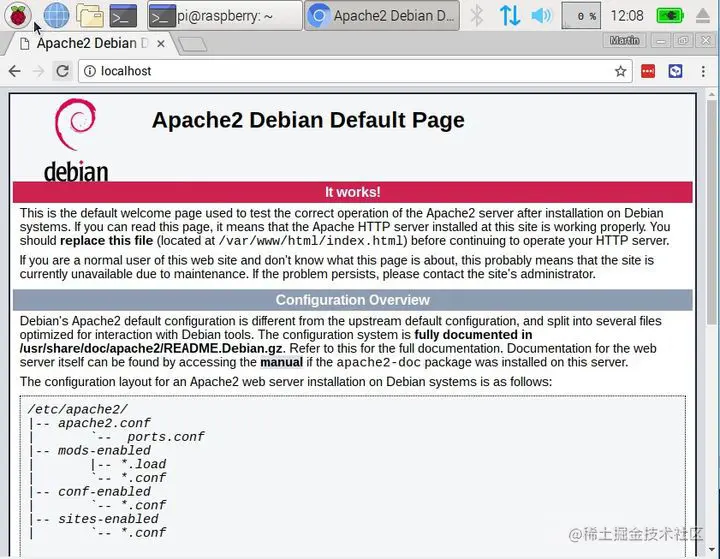Image resolution: width=720 pixels, height=559 pixels.
Task: Launch the web browser globe icon
Action: (56, 15)
